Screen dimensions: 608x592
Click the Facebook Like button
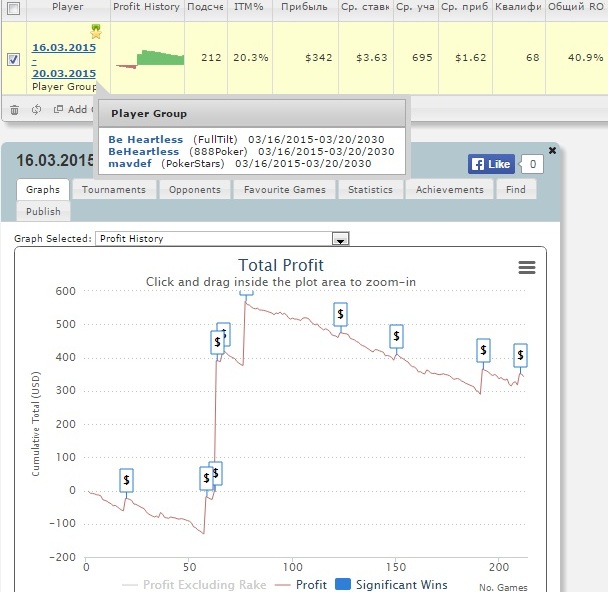[491, 164]
